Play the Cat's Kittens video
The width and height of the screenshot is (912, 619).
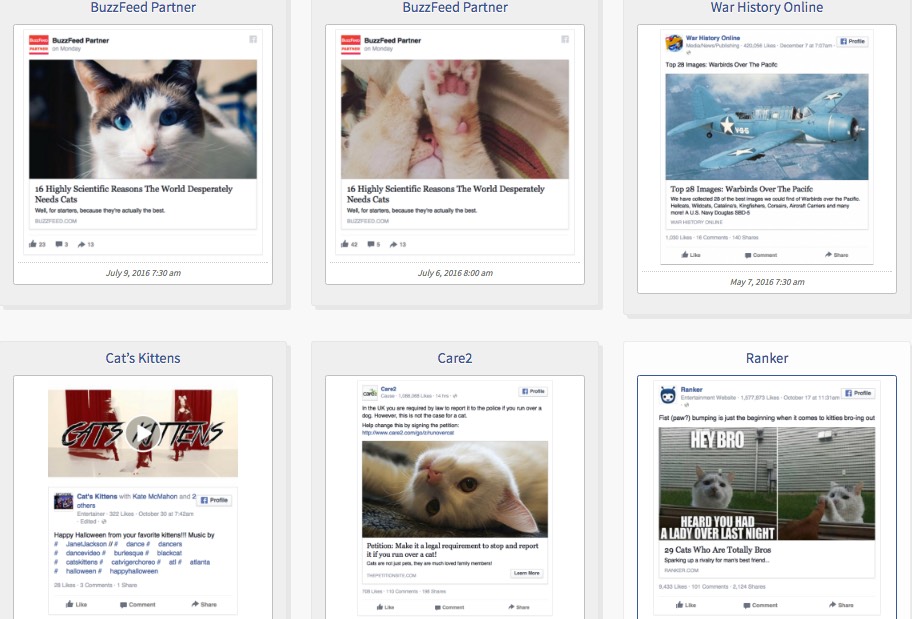pyautogui.click(x=142, y=433)
